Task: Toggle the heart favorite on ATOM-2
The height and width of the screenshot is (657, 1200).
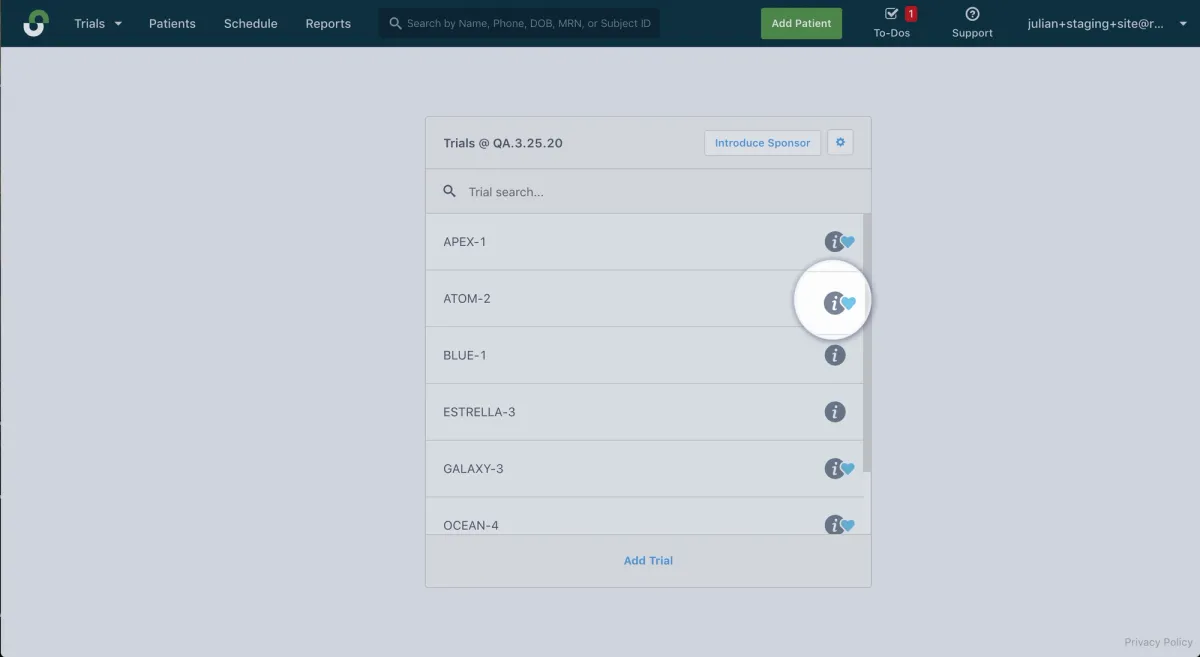Action: pyautogui.click(x=850, y=303)
